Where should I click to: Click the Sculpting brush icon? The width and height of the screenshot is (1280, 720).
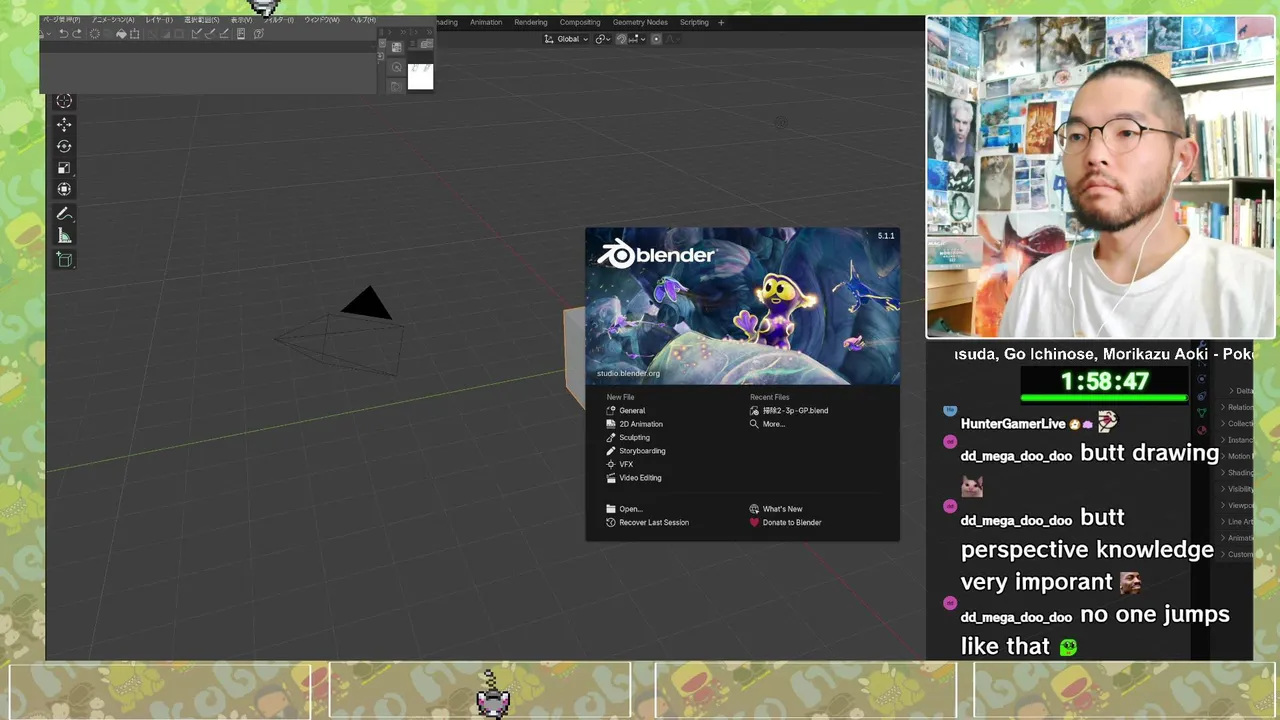point(611,438)
